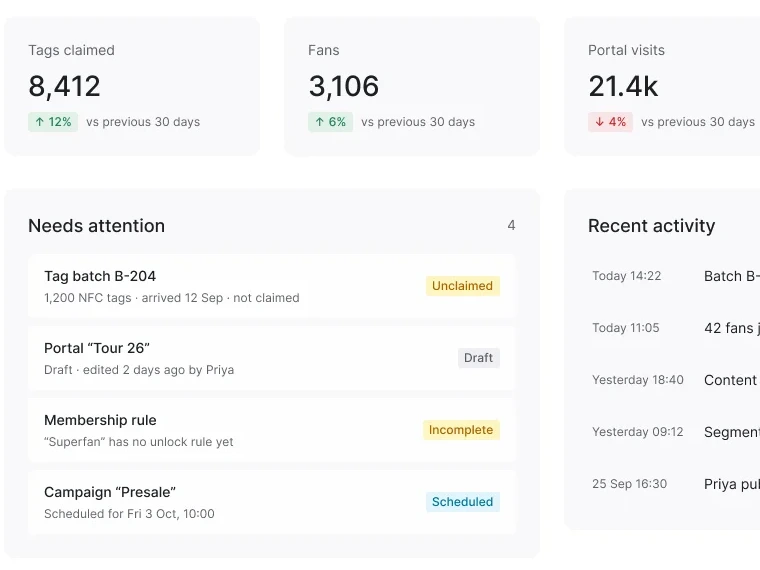Screen dimensions: 760x570
Task: Open the Tag batch B-204 row
Action: coord(272,286)
